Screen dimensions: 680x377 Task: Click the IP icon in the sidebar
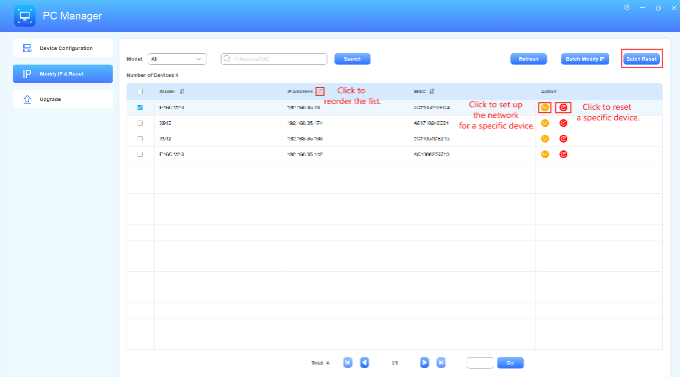(27, 74)
